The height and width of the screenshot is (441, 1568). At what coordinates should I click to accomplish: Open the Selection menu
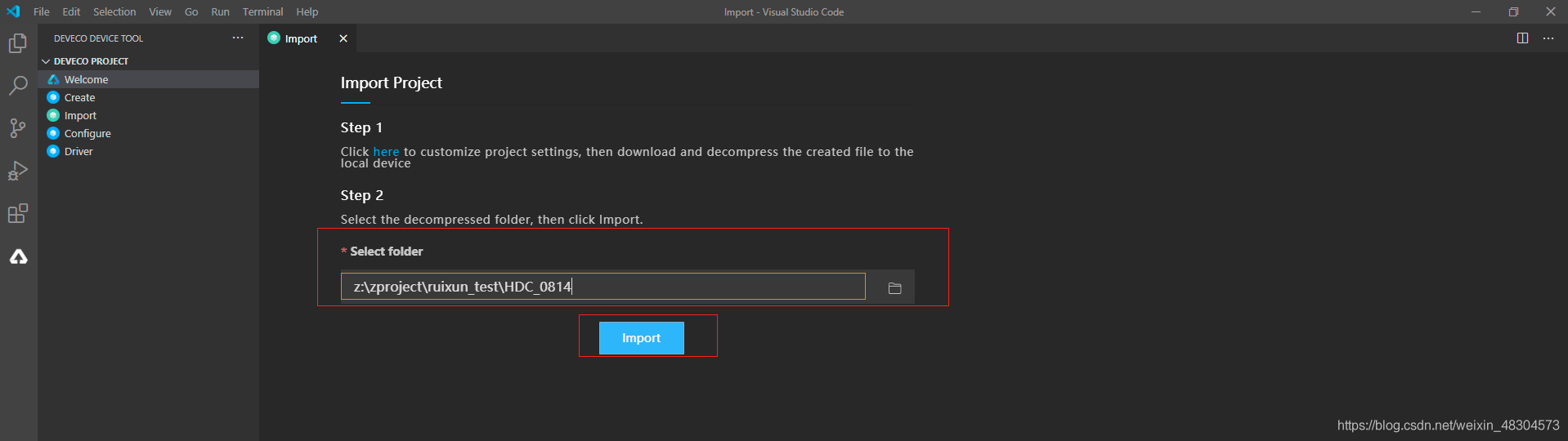[x=114, y=11]
